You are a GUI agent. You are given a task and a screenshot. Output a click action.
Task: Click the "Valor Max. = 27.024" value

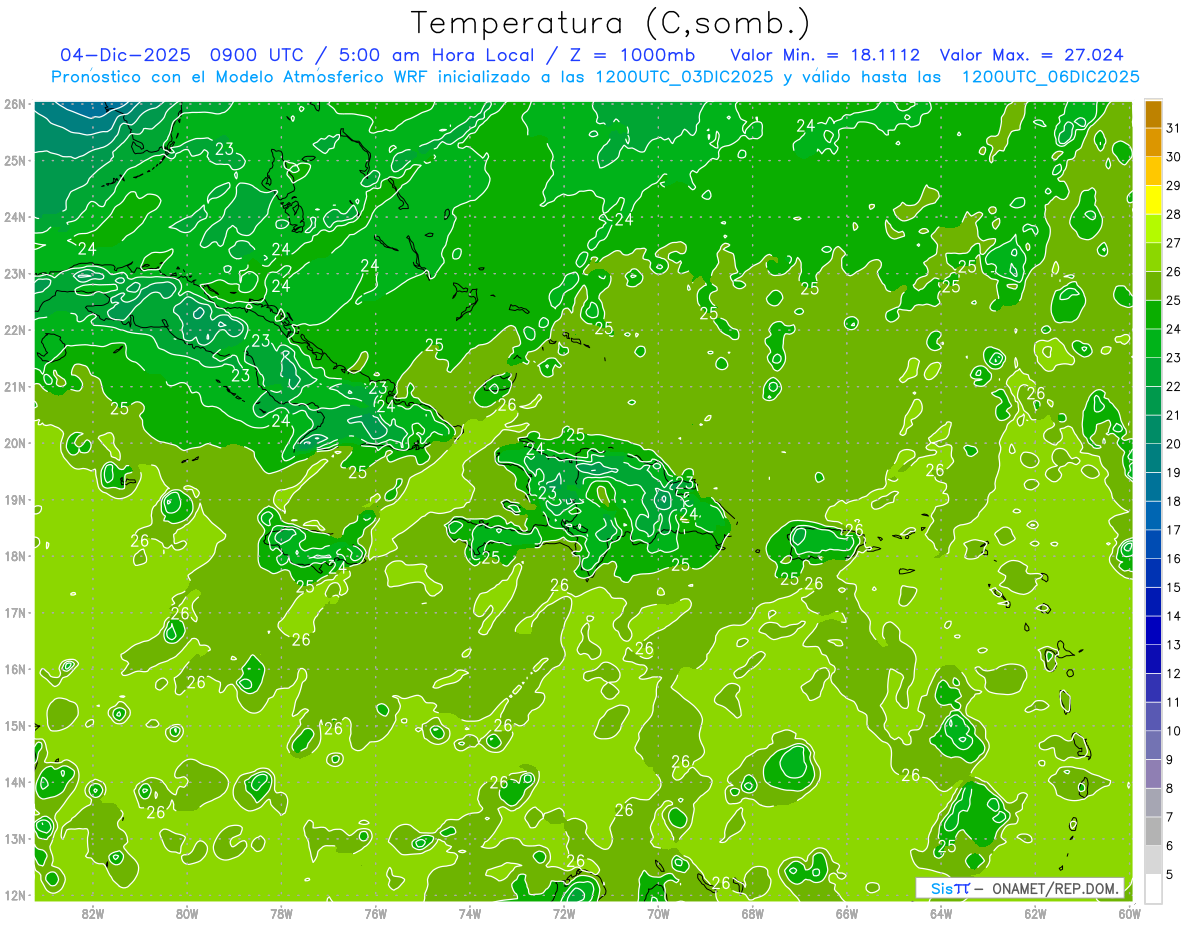click(x=1031, y=54)
